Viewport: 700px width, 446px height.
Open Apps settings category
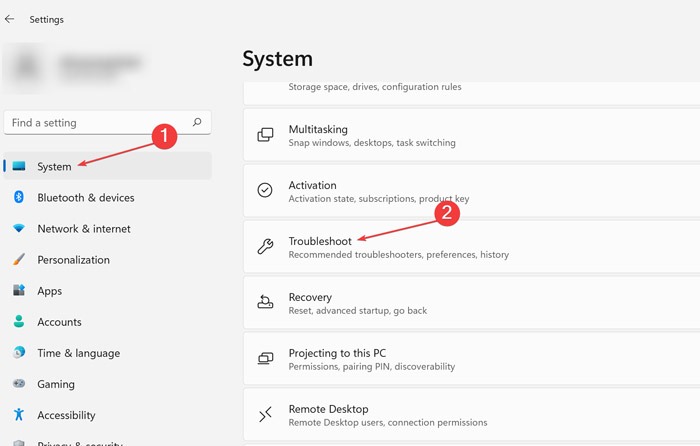click(x=50, y=291)
